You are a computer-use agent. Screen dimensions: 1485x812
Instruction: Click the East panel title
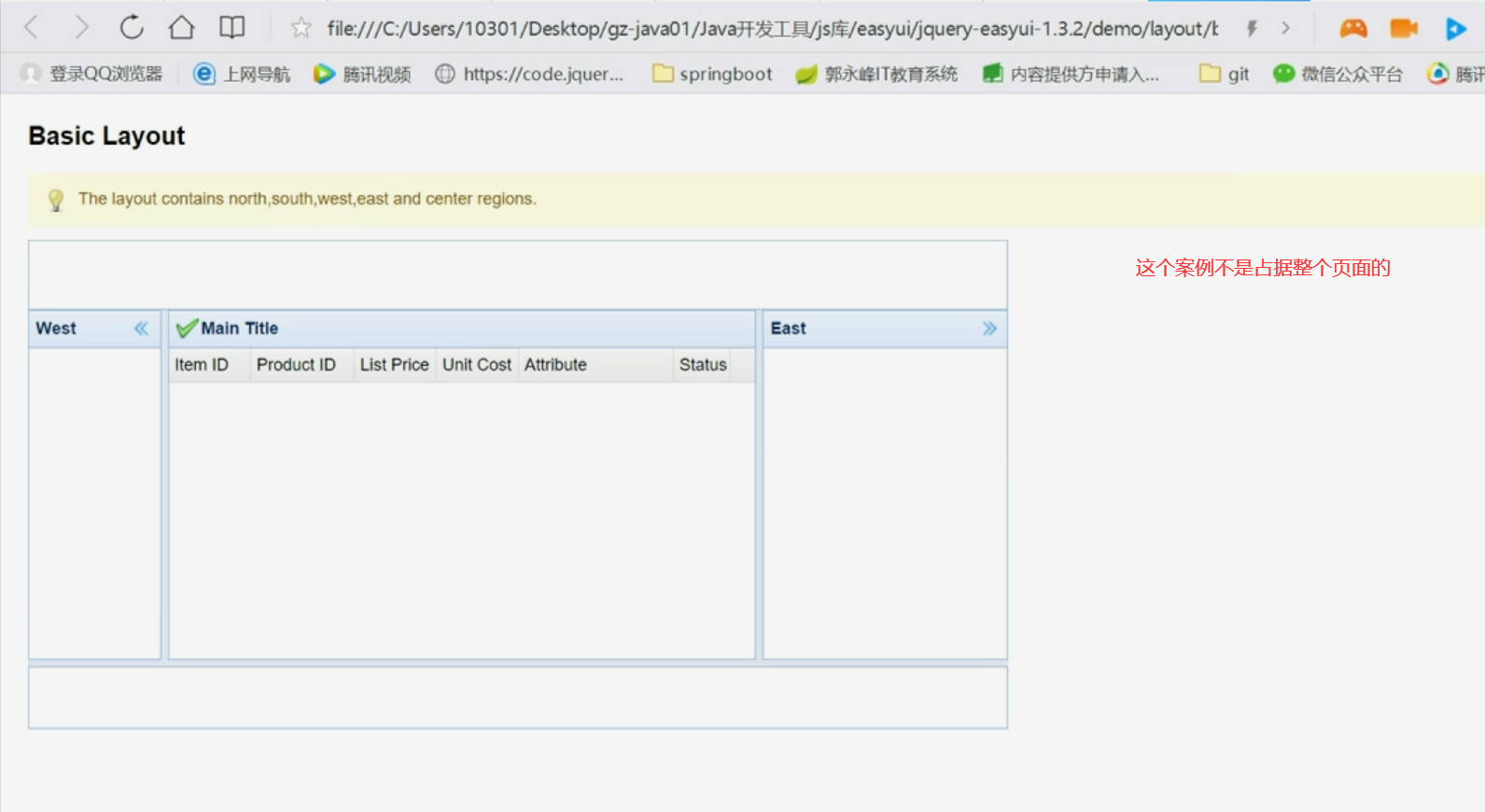pyautogui.click(x=788, y=329)
